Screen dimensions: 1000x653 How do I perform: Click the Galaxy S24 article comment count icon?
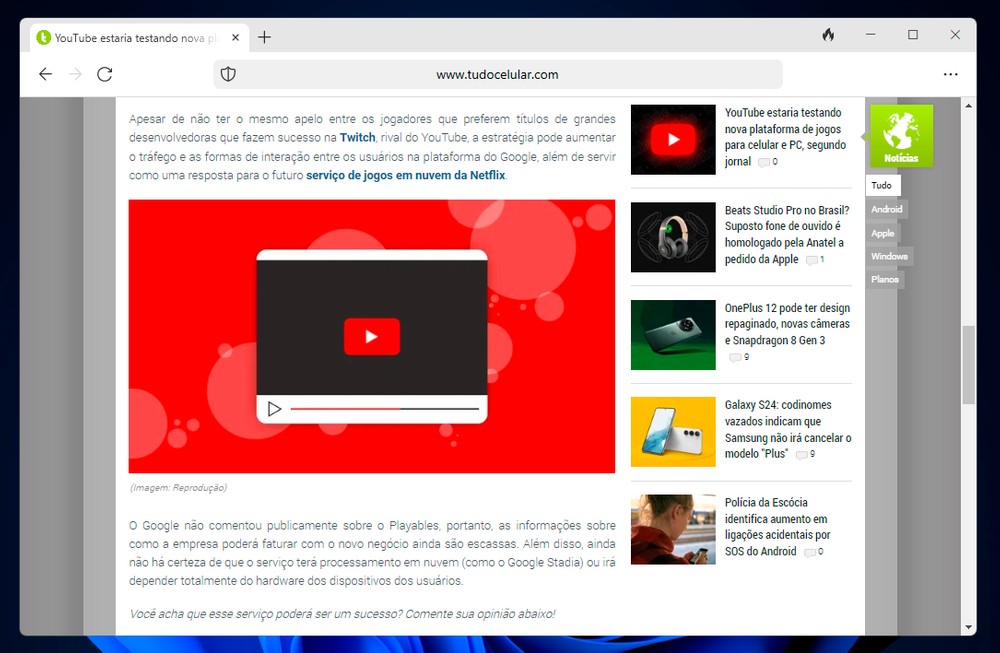point(800,454)
